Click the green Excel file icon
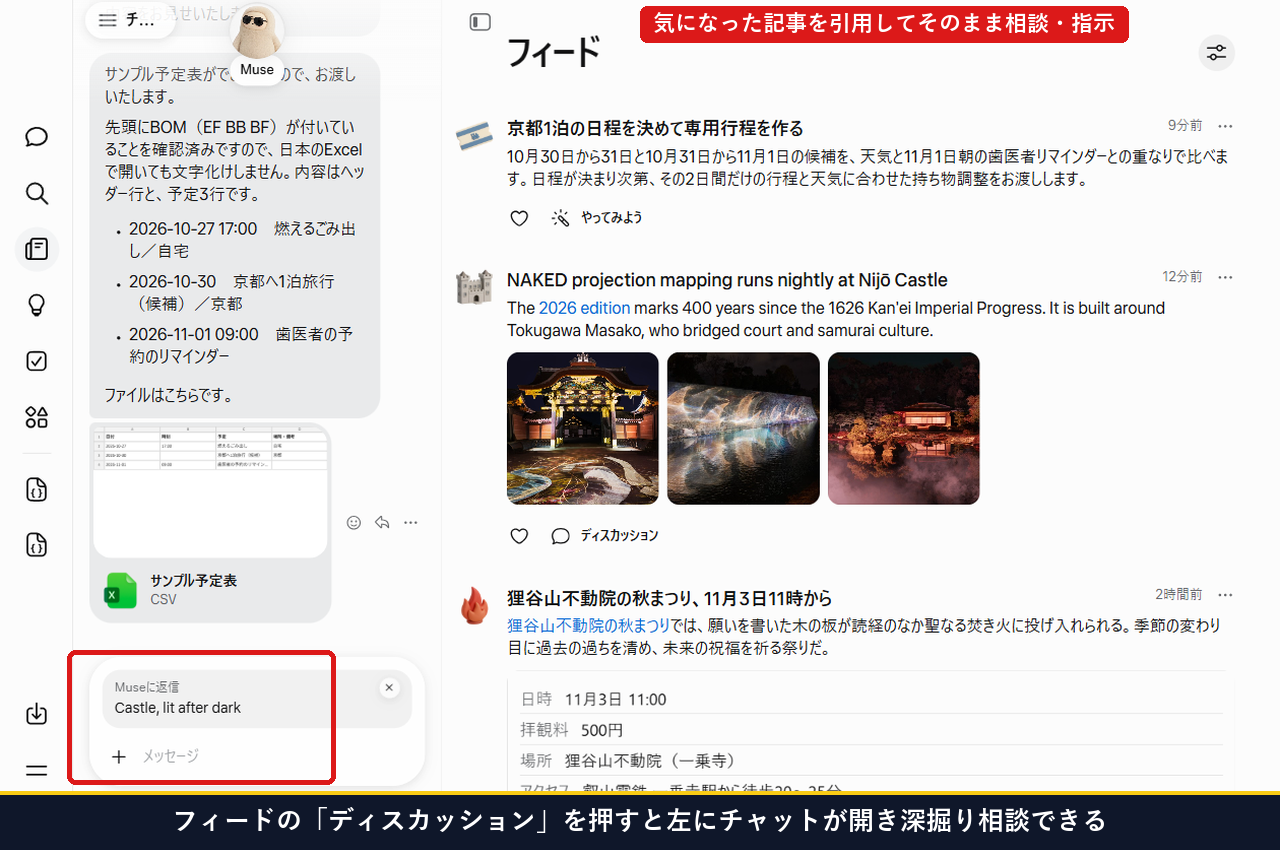The width and height of the screenshot is (1280, 850). 121,591
